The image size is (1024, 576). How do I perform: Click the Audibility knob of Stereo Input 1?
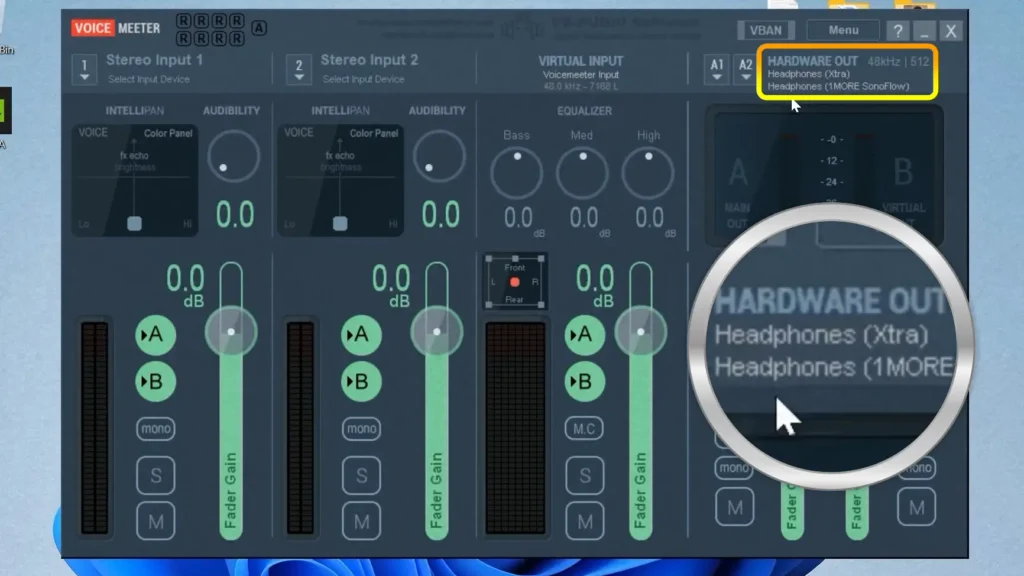(x=233, y=156)
